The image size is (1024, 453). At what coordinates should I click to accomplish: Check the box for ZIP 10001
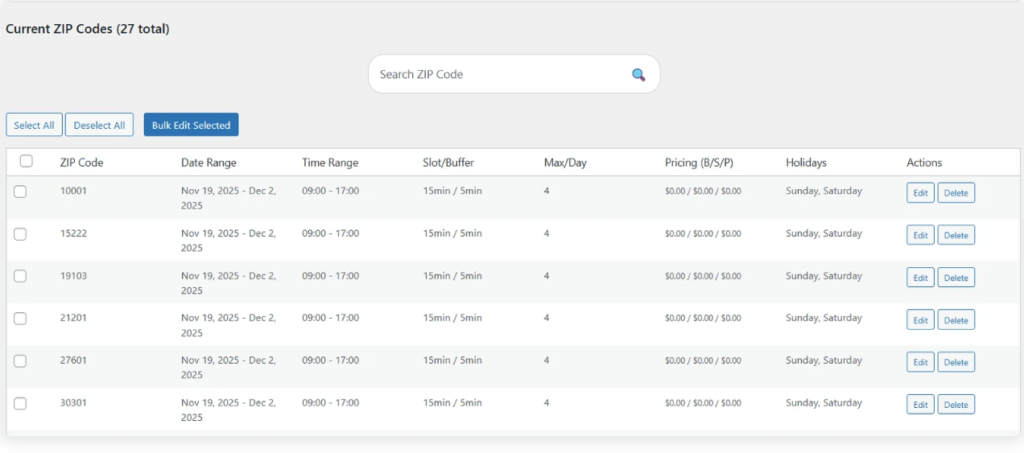pos(20,192)
